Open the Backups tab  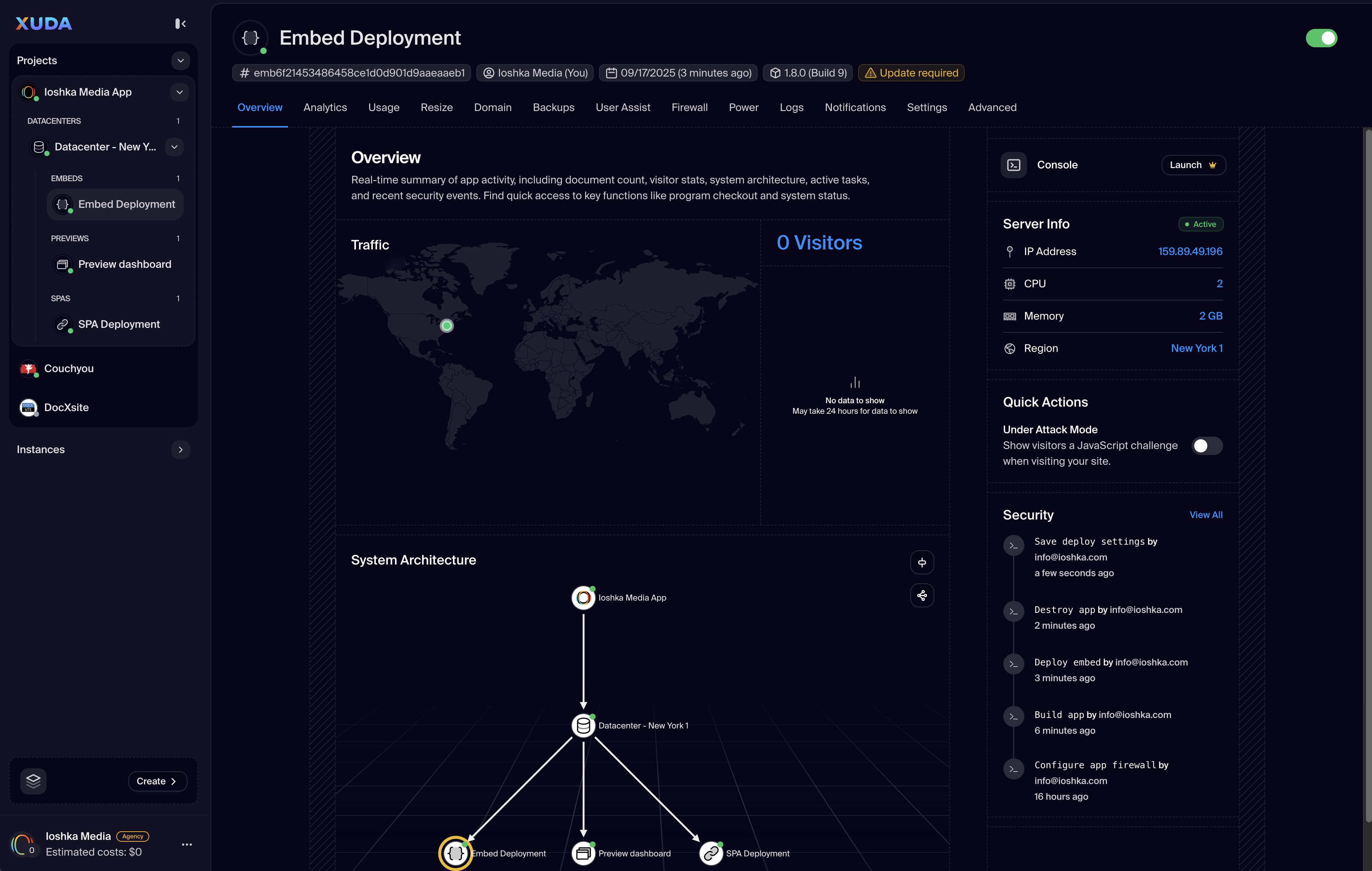[553, 107]
